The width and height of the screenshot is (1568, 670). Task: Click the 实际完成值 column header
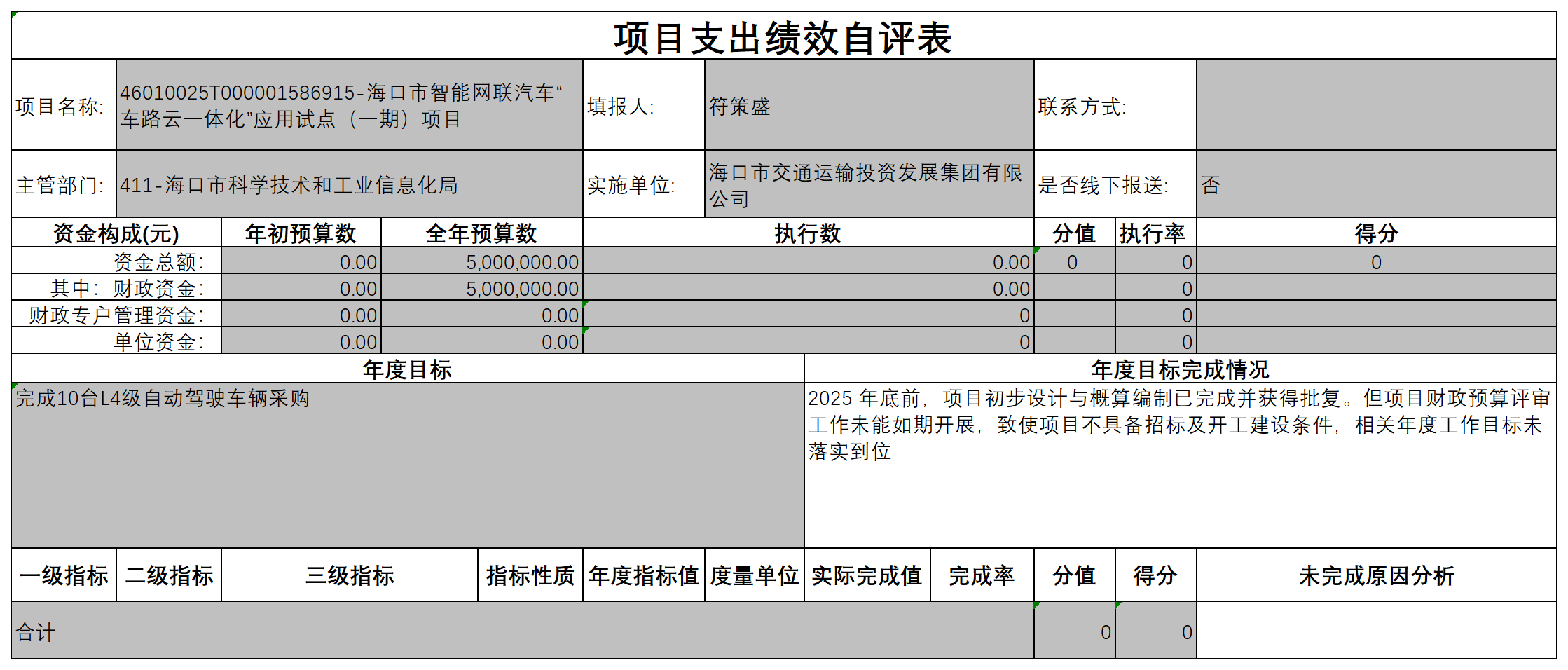click(x=867, y=575)
